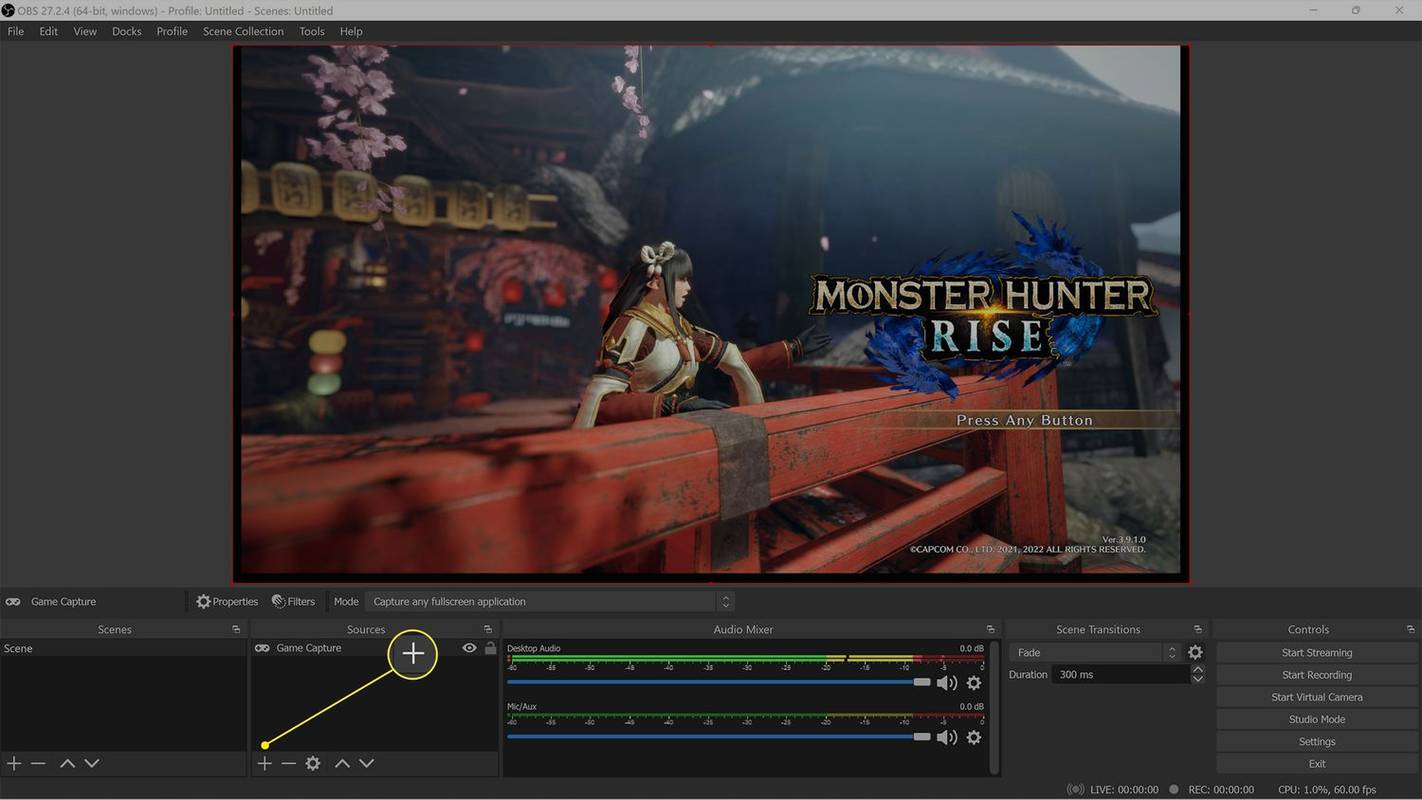Image resolution: width=1422 pixels, height=800 pixels.
Task: Add a new source with plus icon
Action: pyautogui.click(x=264, y=763)
